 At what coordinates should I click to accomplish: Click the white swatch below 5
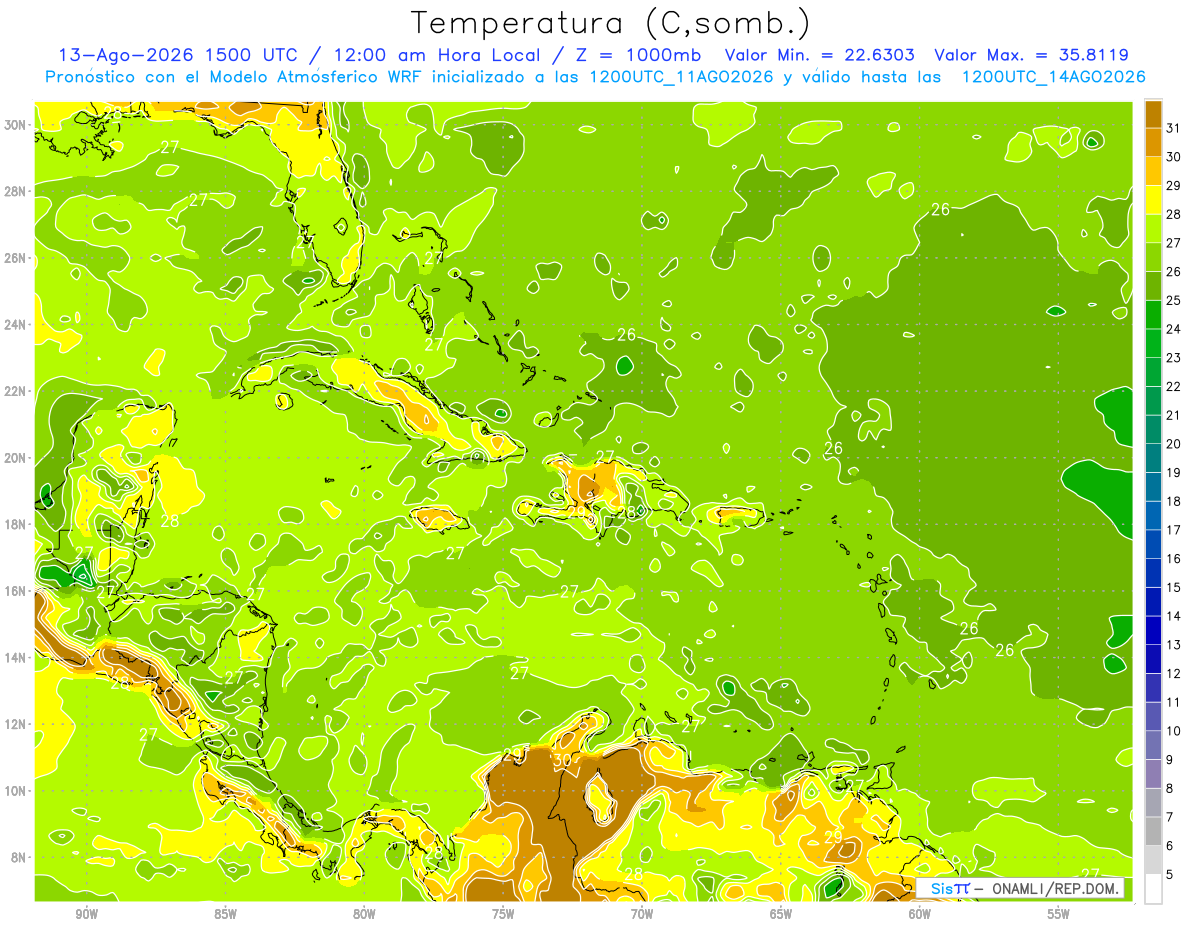click(x=1153, y=889)
